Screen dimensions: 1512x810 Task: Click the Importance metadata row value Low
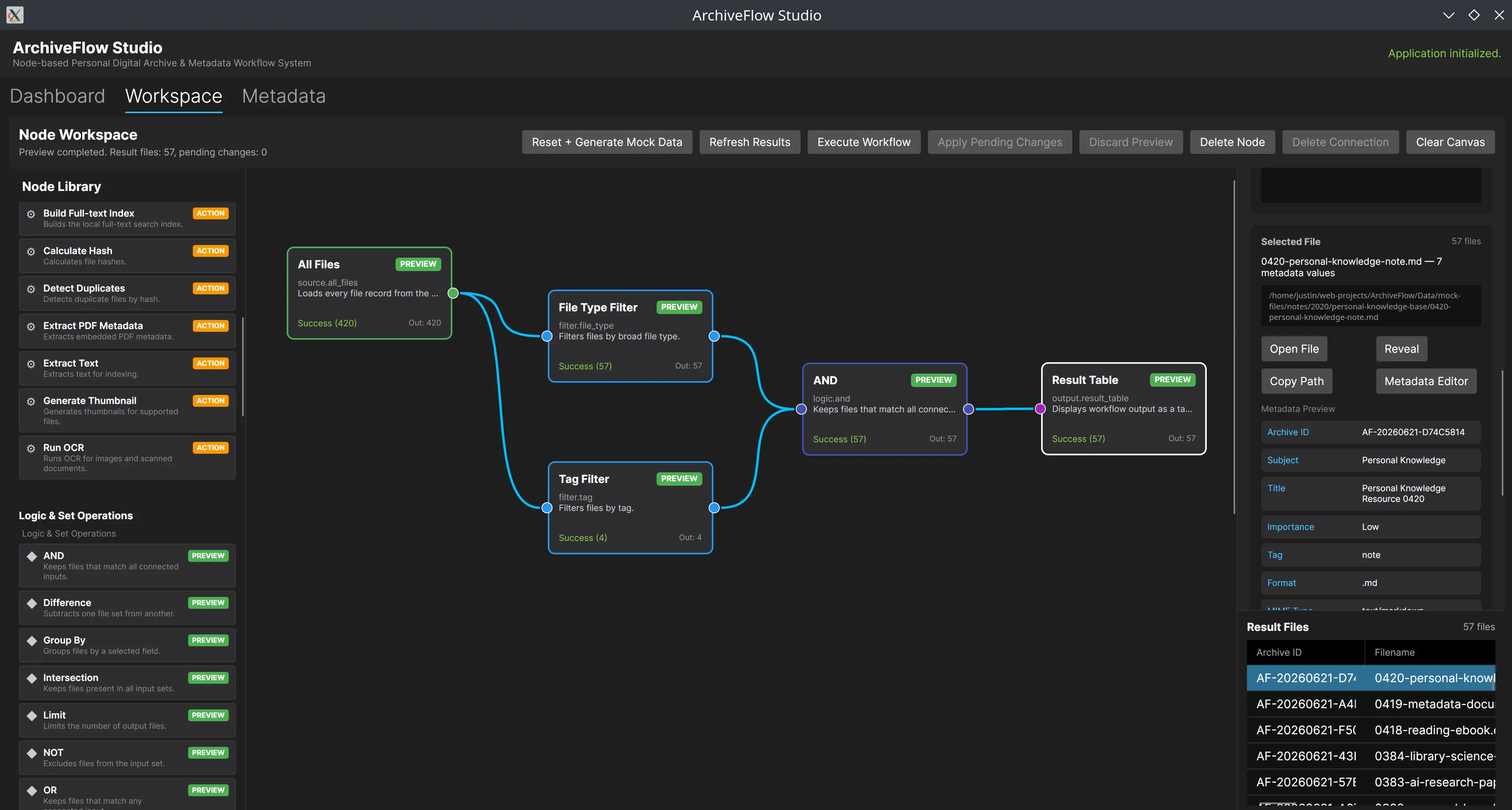(1370, 528)
